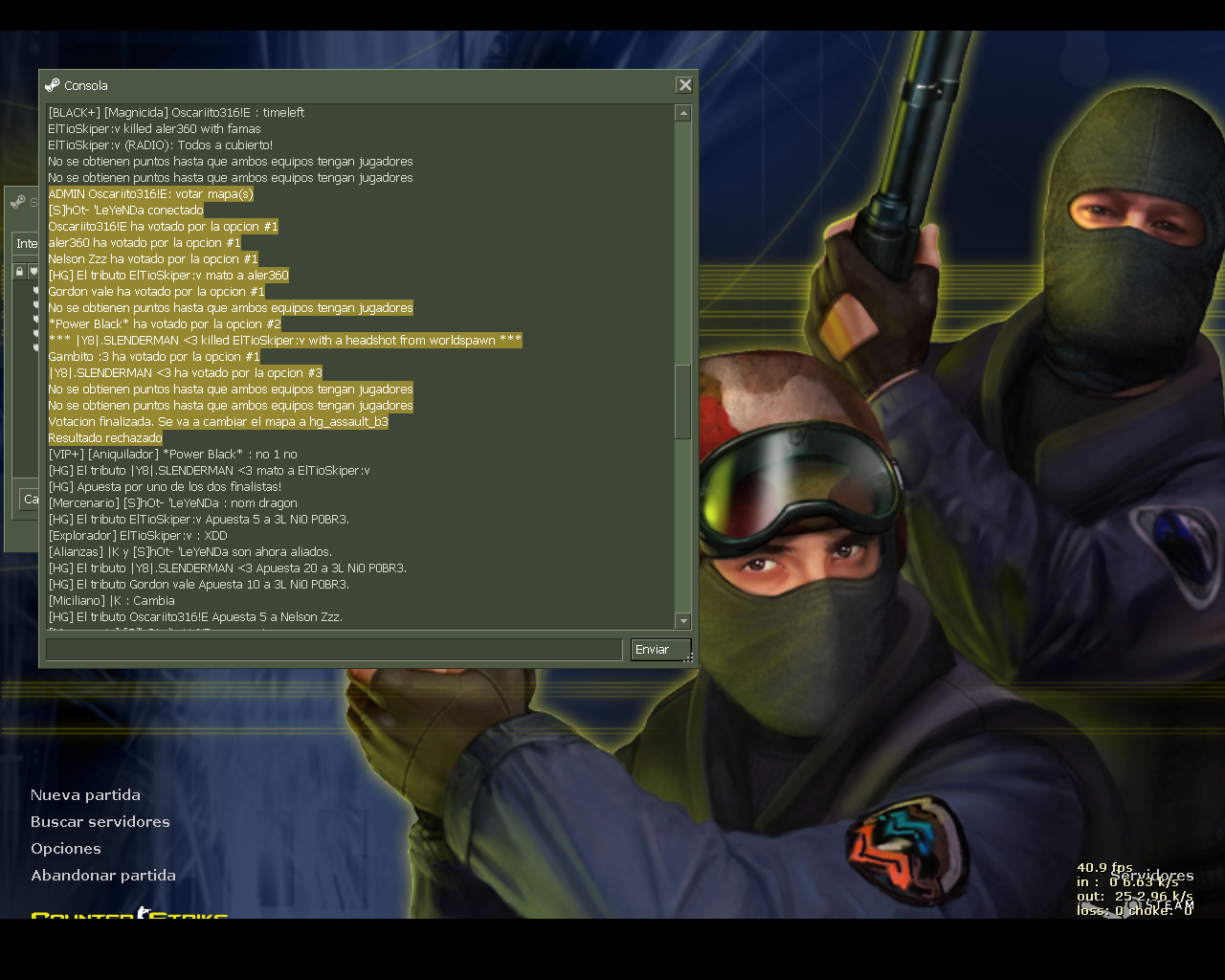Click the Consola window title text

tap(86, 85)
